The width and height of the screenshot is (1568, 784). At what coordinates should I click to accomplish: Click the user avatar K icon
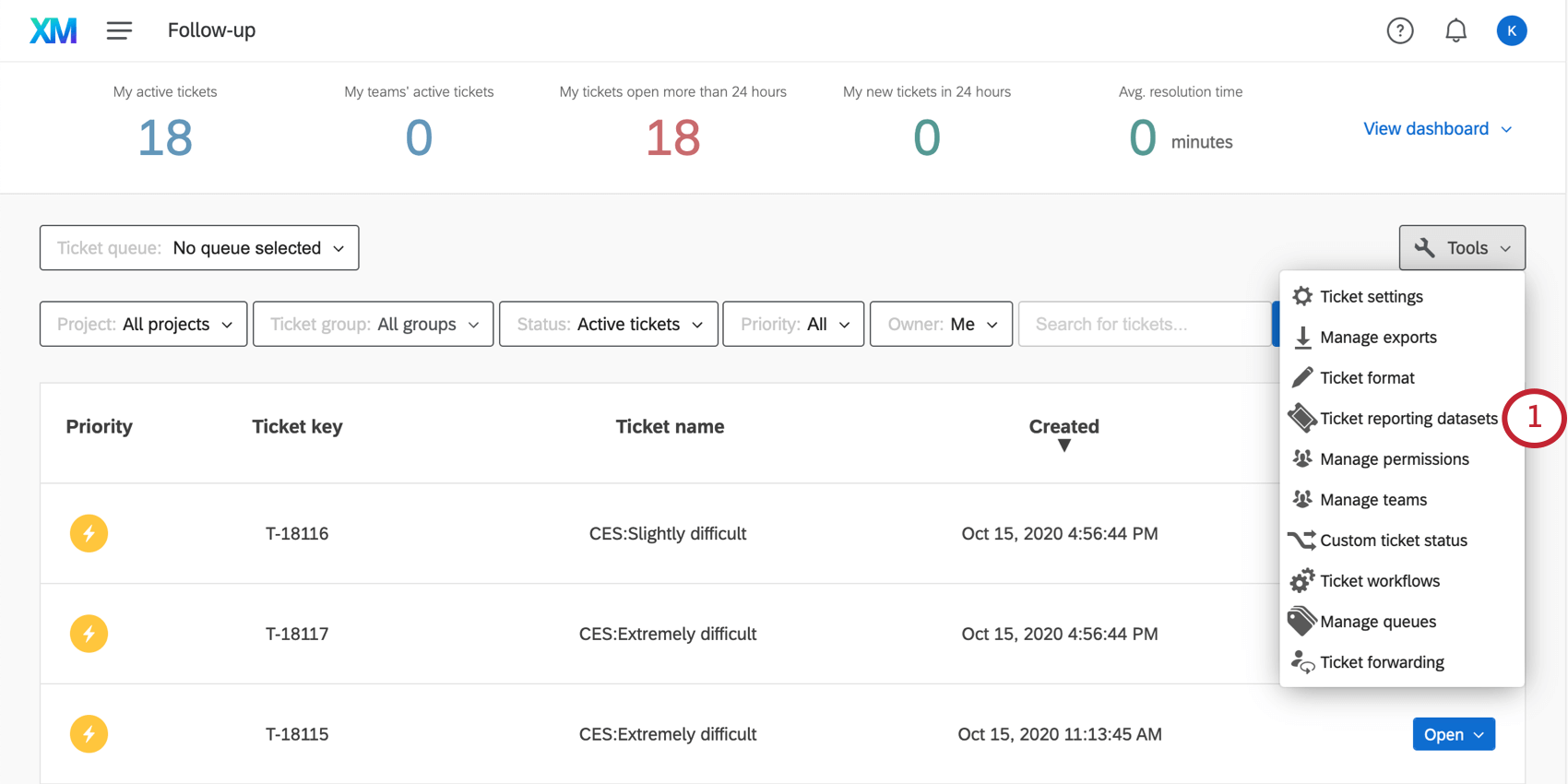pos(1511,30)
